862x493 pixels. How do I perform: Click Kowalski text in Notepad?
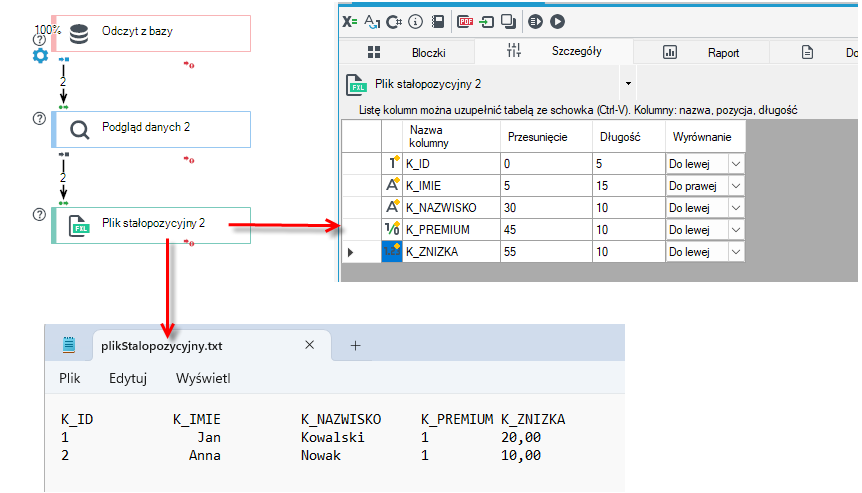click(333, 437)
